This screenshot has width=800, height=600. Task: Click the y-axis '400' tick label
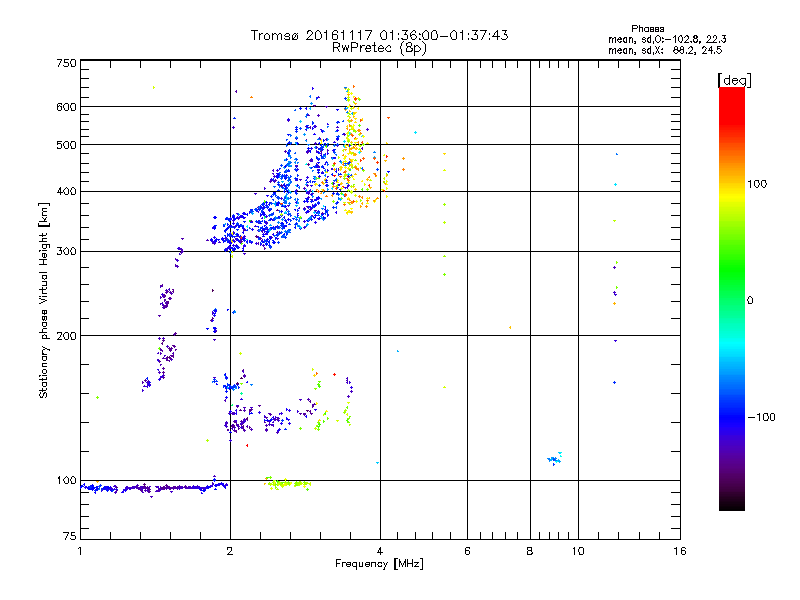pyautogui.click(x=66, y=192)
